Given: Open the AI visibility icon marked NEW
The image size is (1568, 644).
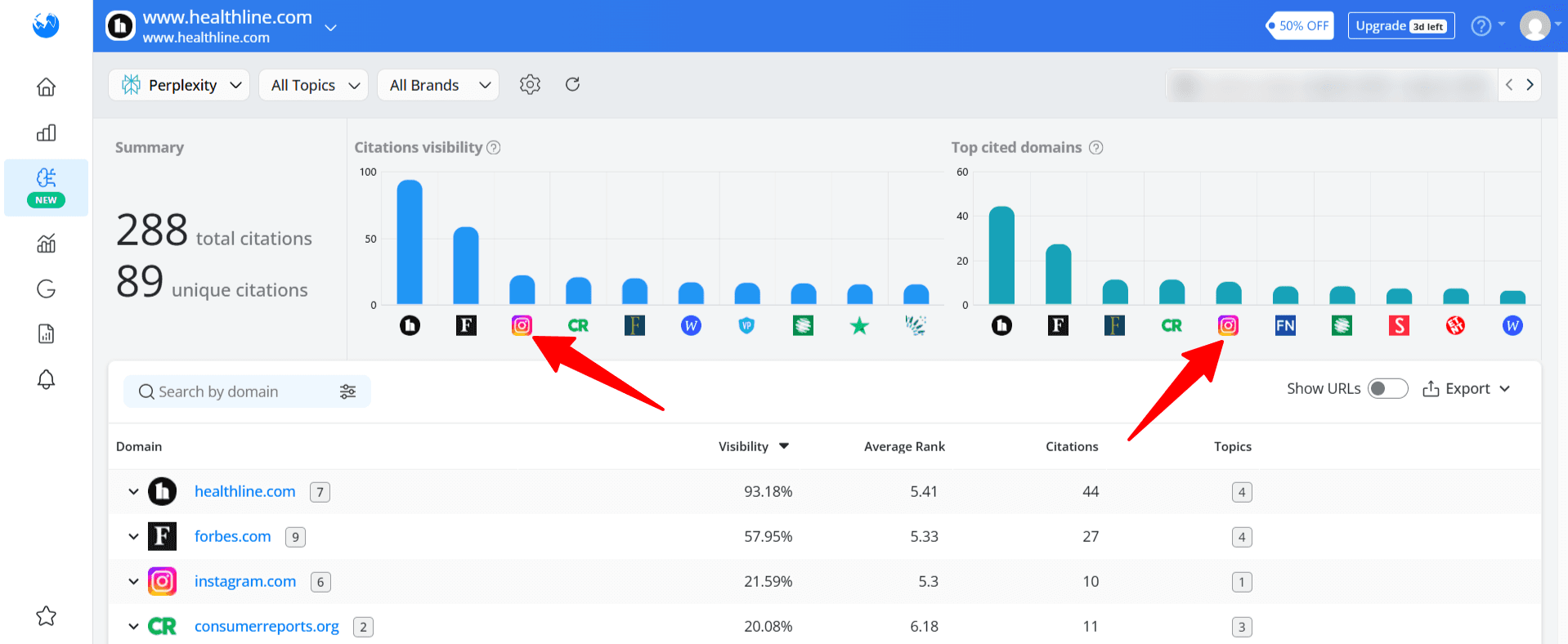Looking at the screenshot, I should click(x=47, y=187).
